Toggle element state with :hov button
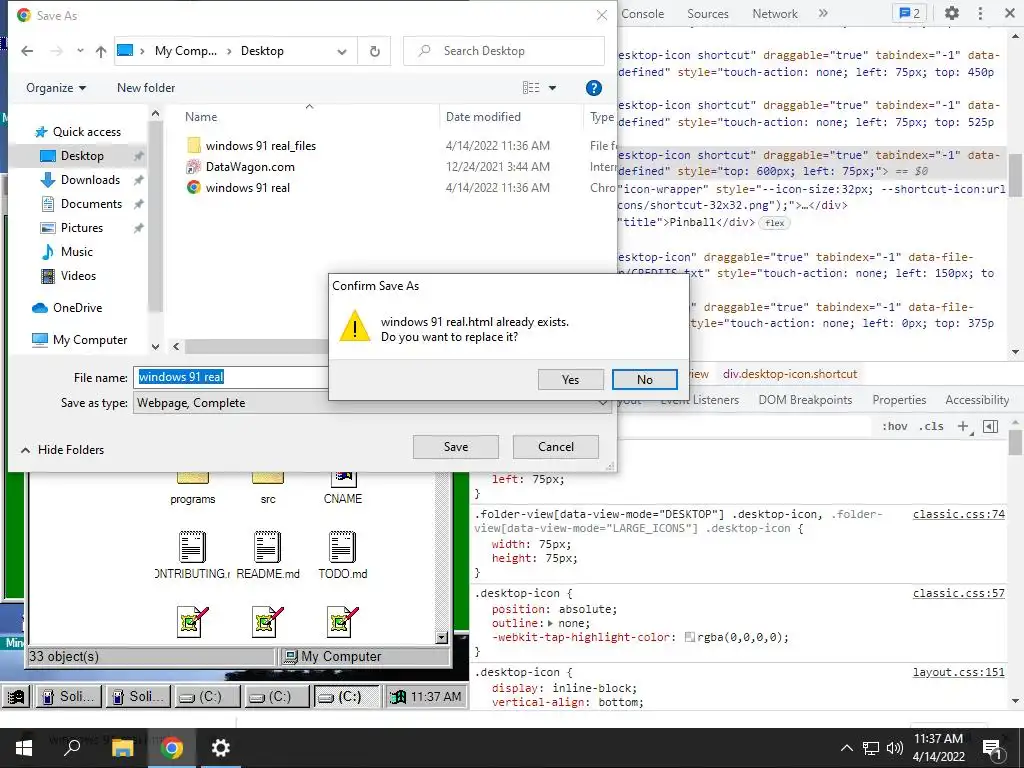The height and width of the screenshot is (768, 1024). coord(895,426)
